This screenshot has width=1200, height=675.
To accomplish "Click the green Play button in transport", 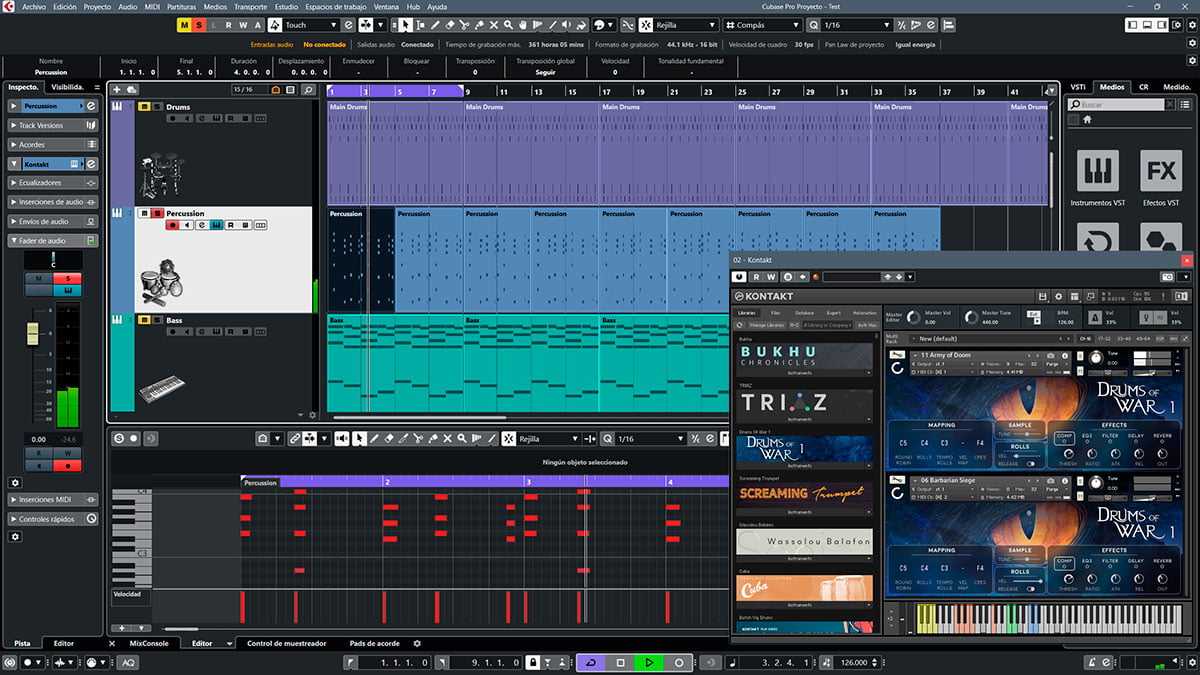I will click(x=649, y=662).
